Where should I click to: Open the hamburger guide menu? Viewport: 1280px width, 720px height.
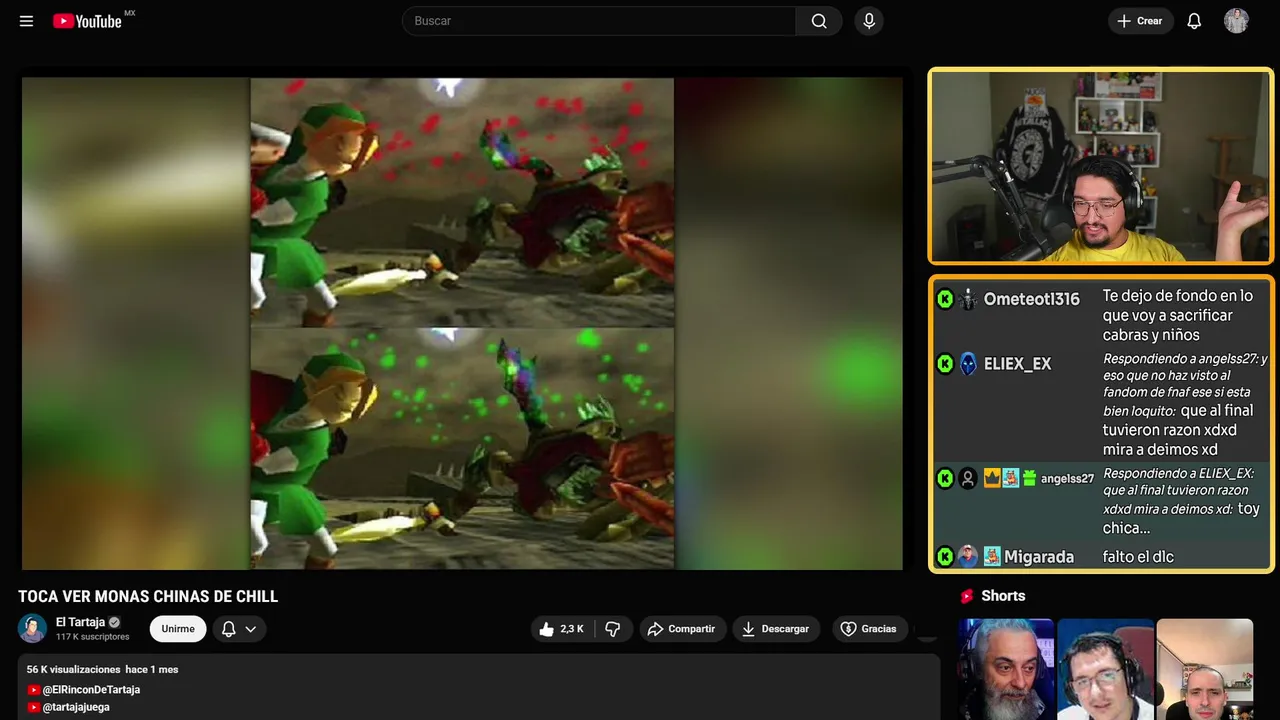(x=26, y=21)
